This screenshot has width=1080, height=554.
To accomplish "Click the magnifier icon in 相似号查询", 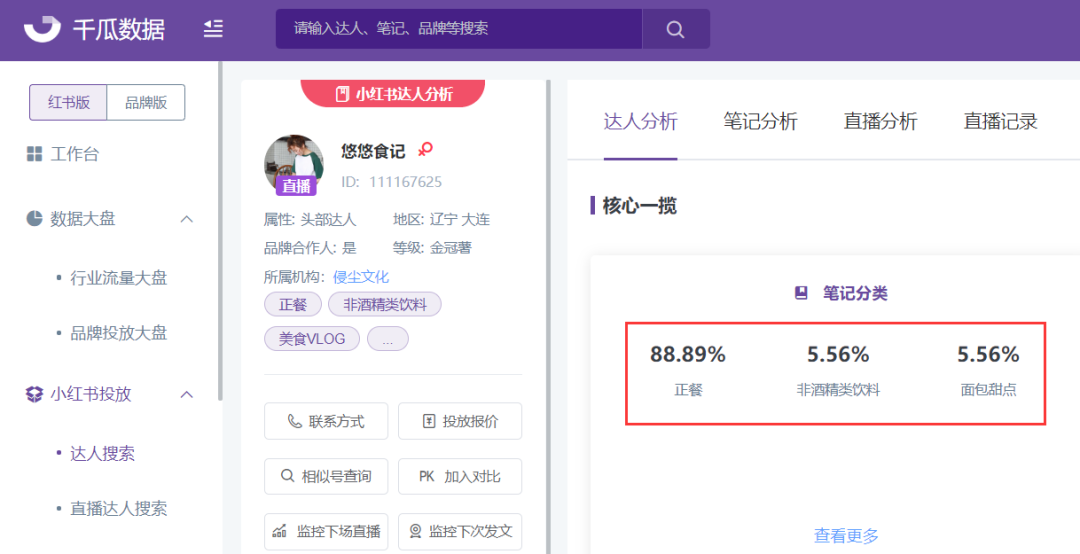I will 288,476.
